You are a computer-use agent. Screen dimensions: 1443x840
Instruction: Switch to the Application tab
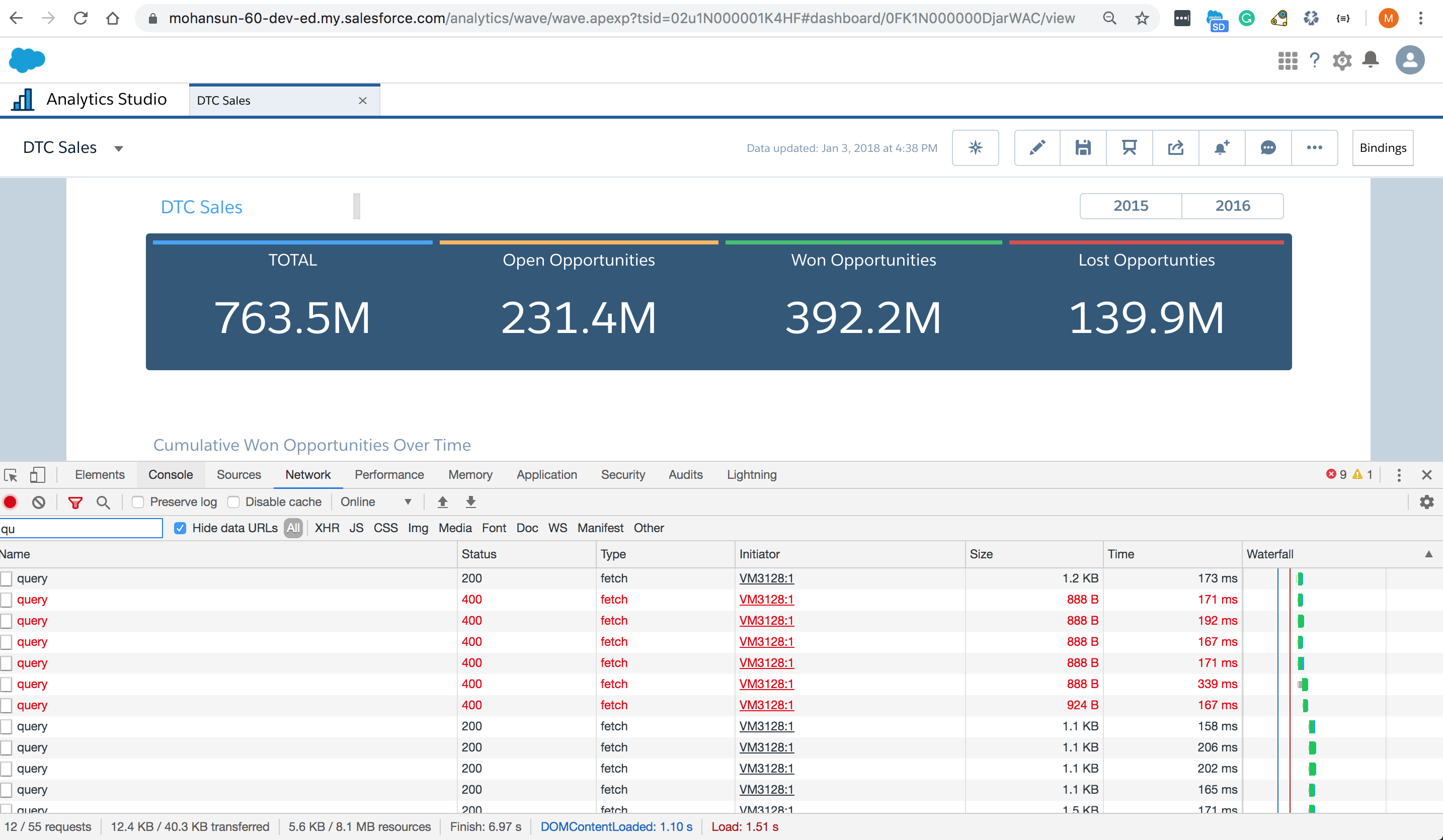[547, 475]
